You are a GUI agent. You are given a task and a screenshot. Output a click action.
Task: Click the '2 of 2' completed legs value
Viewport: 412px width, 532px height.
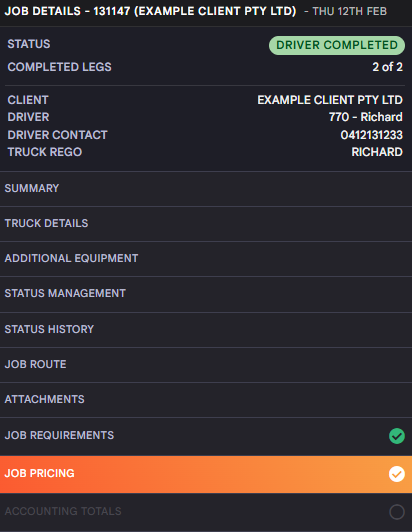click(x=388, y=67)
